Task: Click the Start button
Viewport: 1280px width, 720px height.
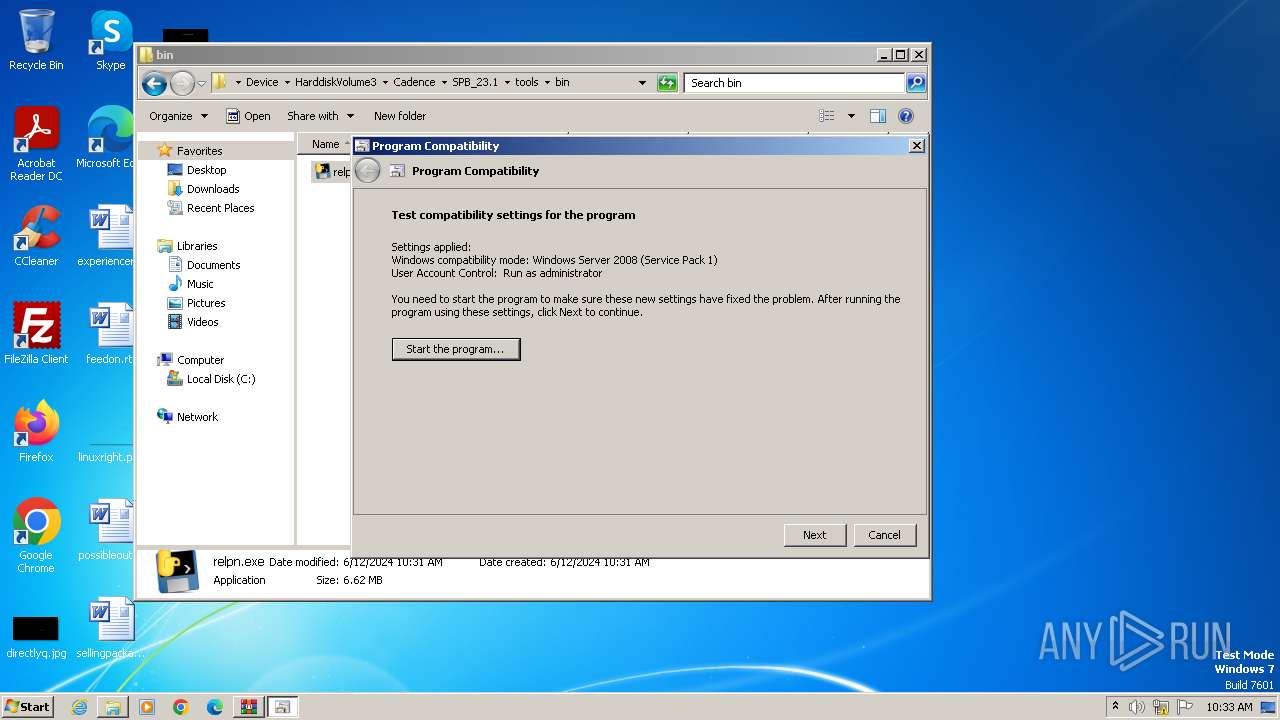Action: click(28, 706)
